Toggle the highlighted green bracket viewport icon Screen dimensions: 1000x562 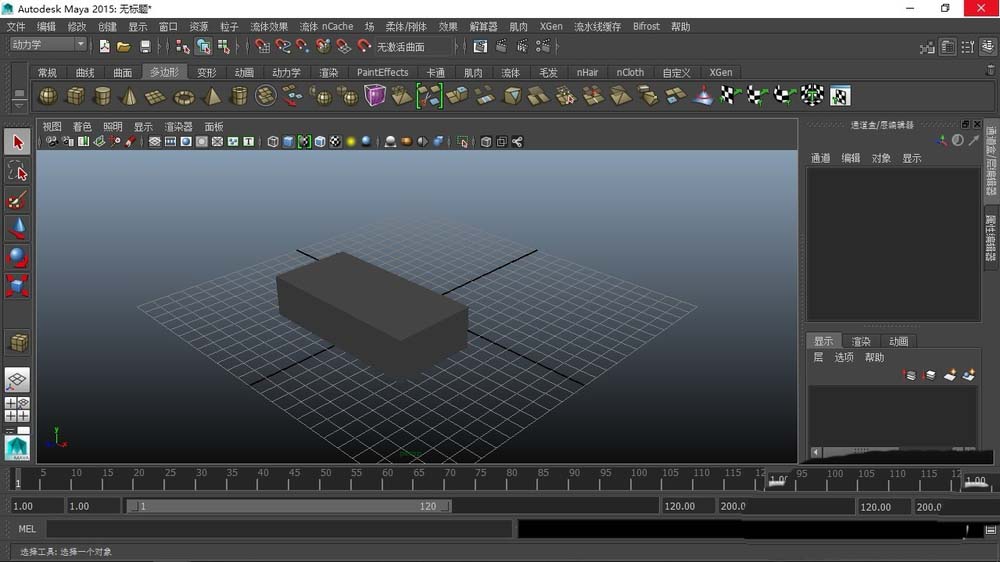304,142
